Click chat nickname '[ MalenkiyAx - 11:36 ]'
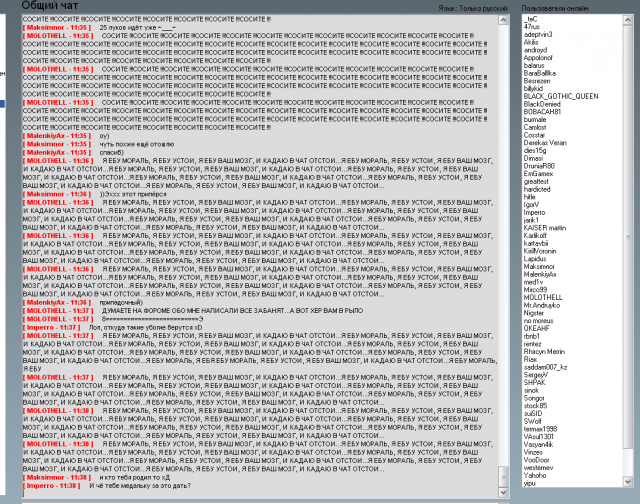Image resolution: width=640 pixels, height=504 pixels. pyautogui.click(x=57, y=303)
